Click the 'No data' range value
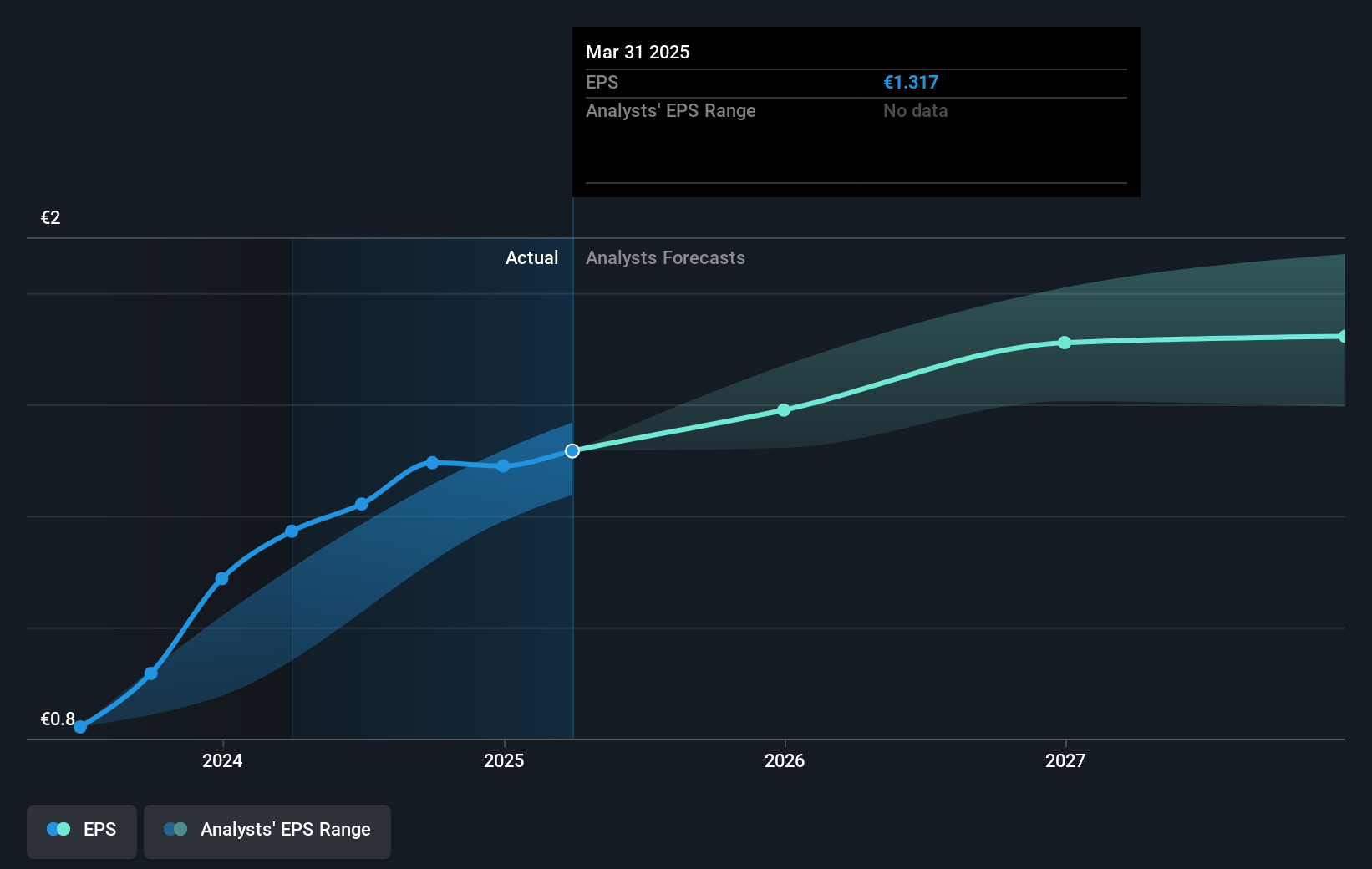The height and width of the screenshot is (869, 1372). [916, 111]
